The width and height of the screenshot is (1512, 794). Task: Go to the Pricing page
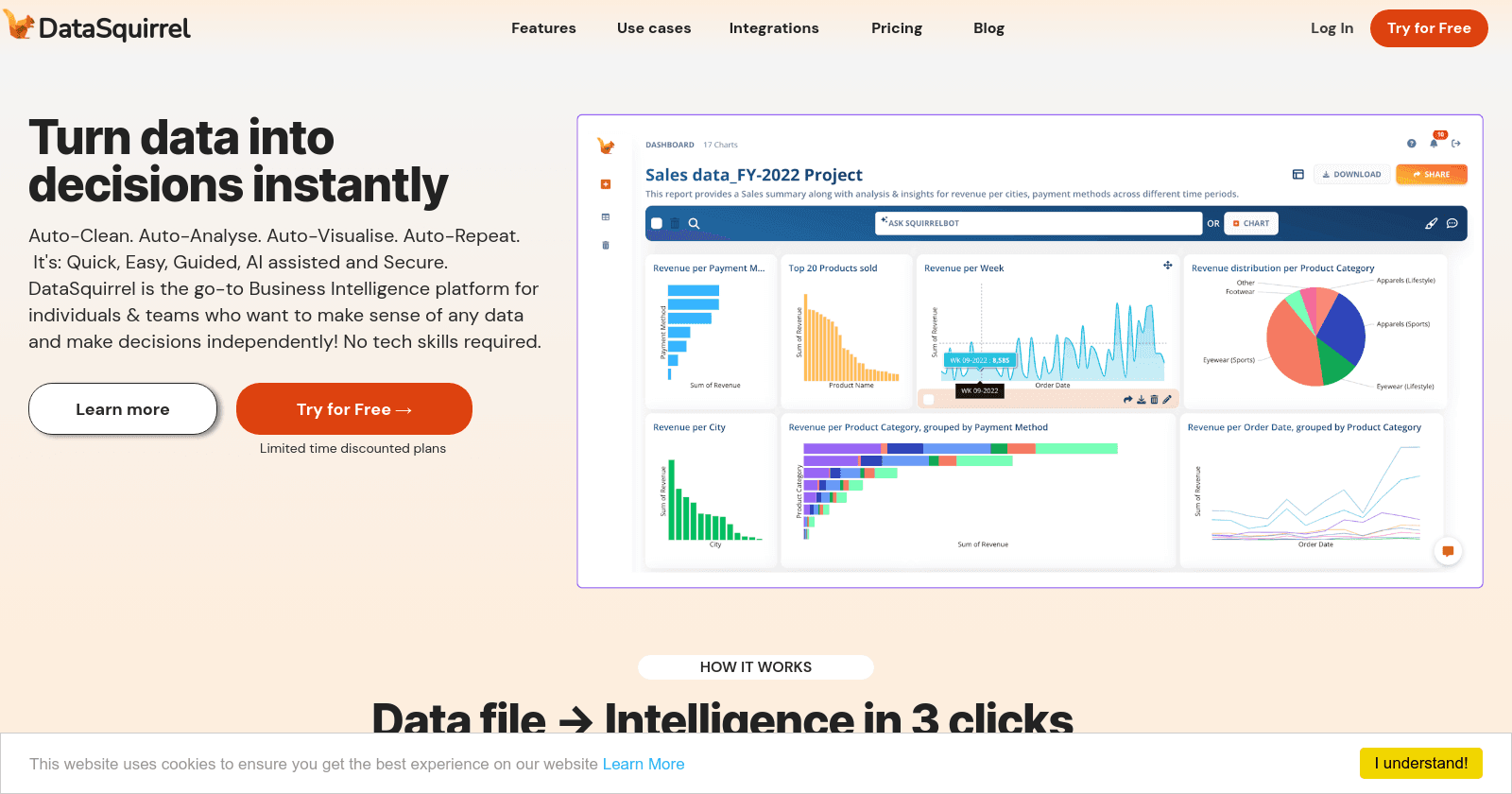coord(897,28)
